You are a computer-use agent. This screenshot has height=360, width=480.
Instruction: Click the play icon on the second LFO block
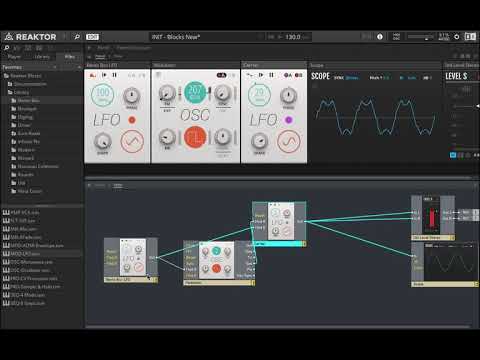pos(261,75)
